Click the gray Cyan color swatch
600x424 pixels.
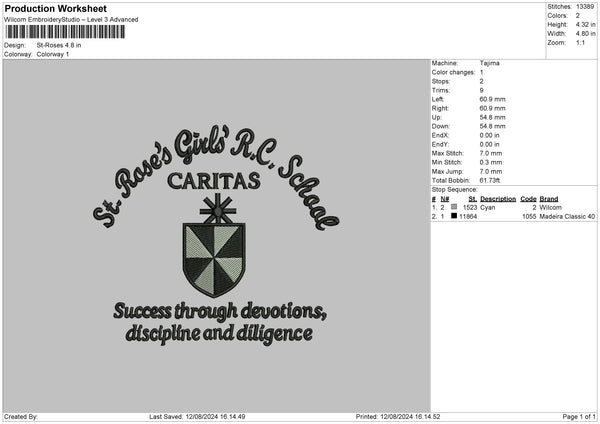point(454,207)
